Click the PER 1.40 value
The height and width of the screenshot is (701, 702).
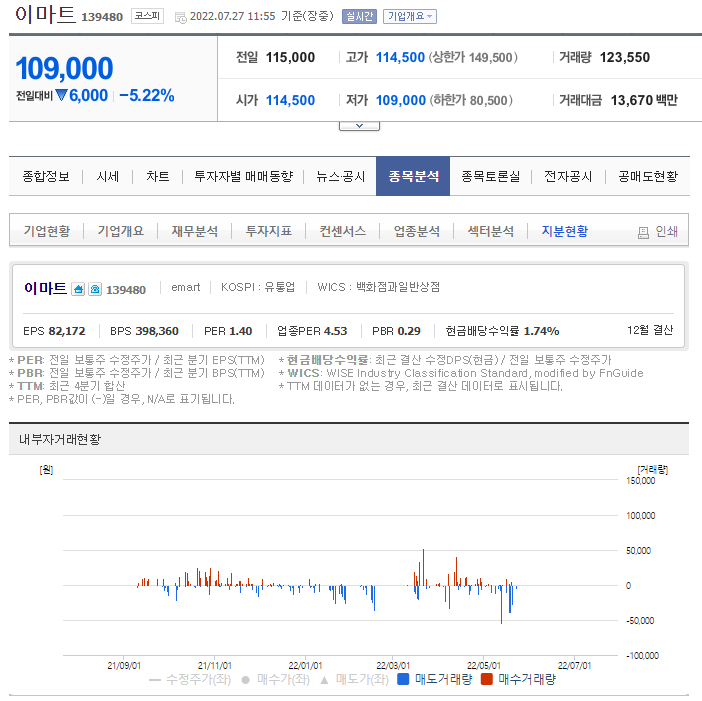click(240, 331)
